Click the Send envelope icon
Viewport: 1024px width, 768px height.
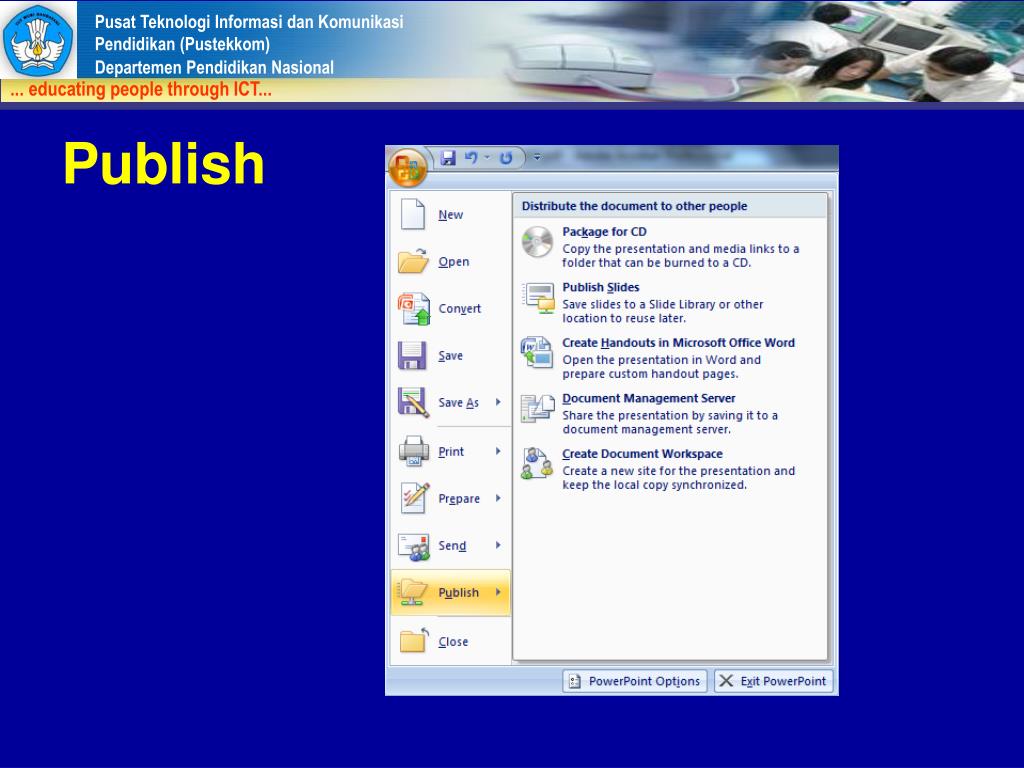click(414, 547)
